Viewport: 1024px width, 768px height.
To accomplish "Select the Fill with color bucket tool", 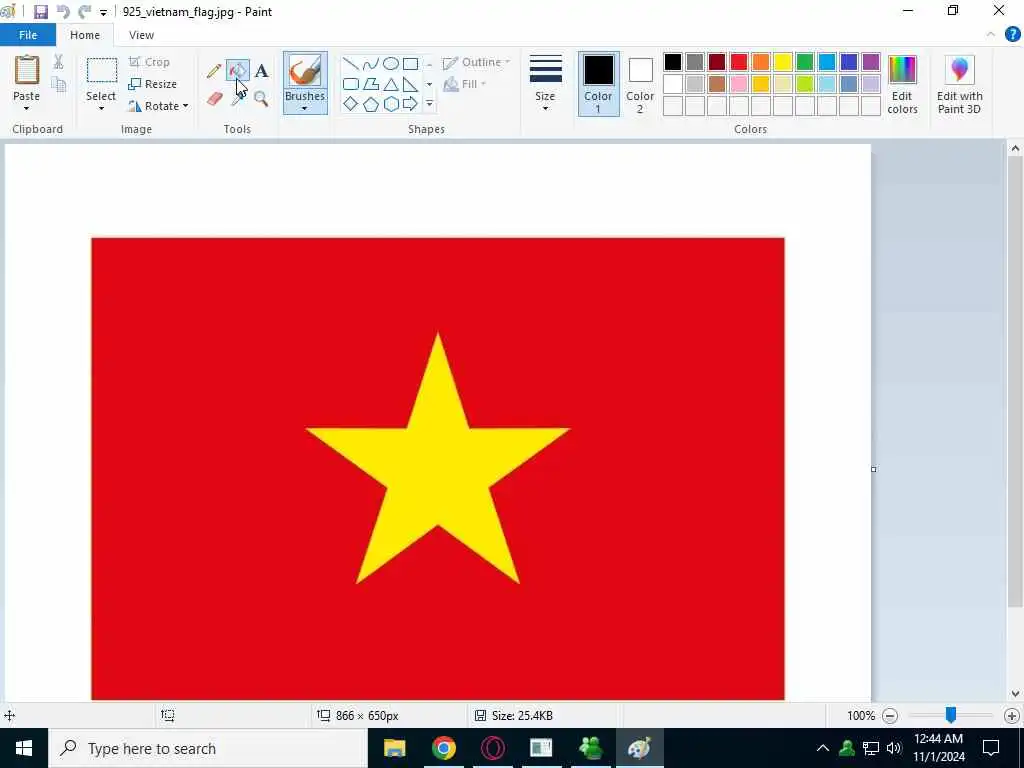I will 238,71.
